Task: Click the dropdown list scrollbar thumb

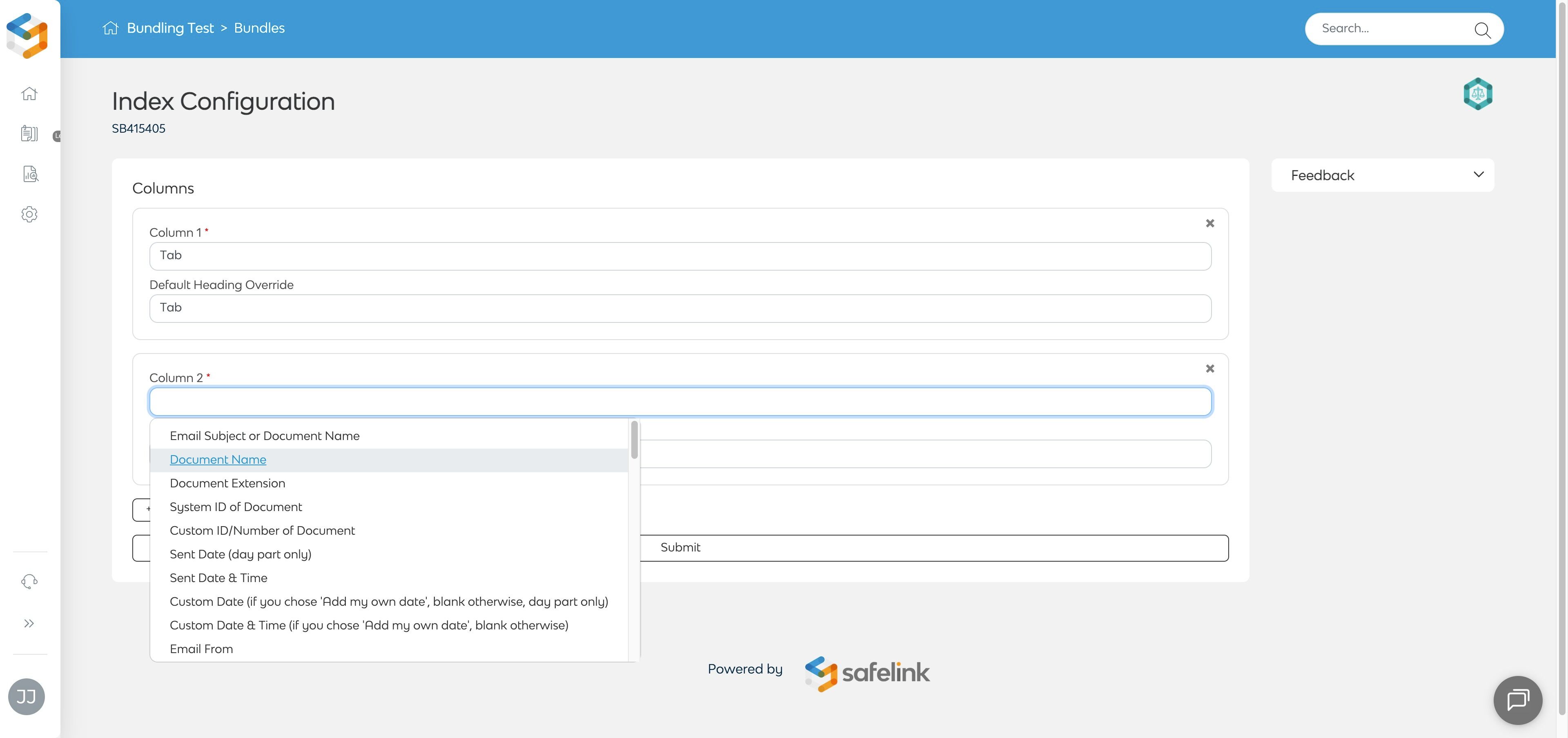Action: (x=634, y=439)
